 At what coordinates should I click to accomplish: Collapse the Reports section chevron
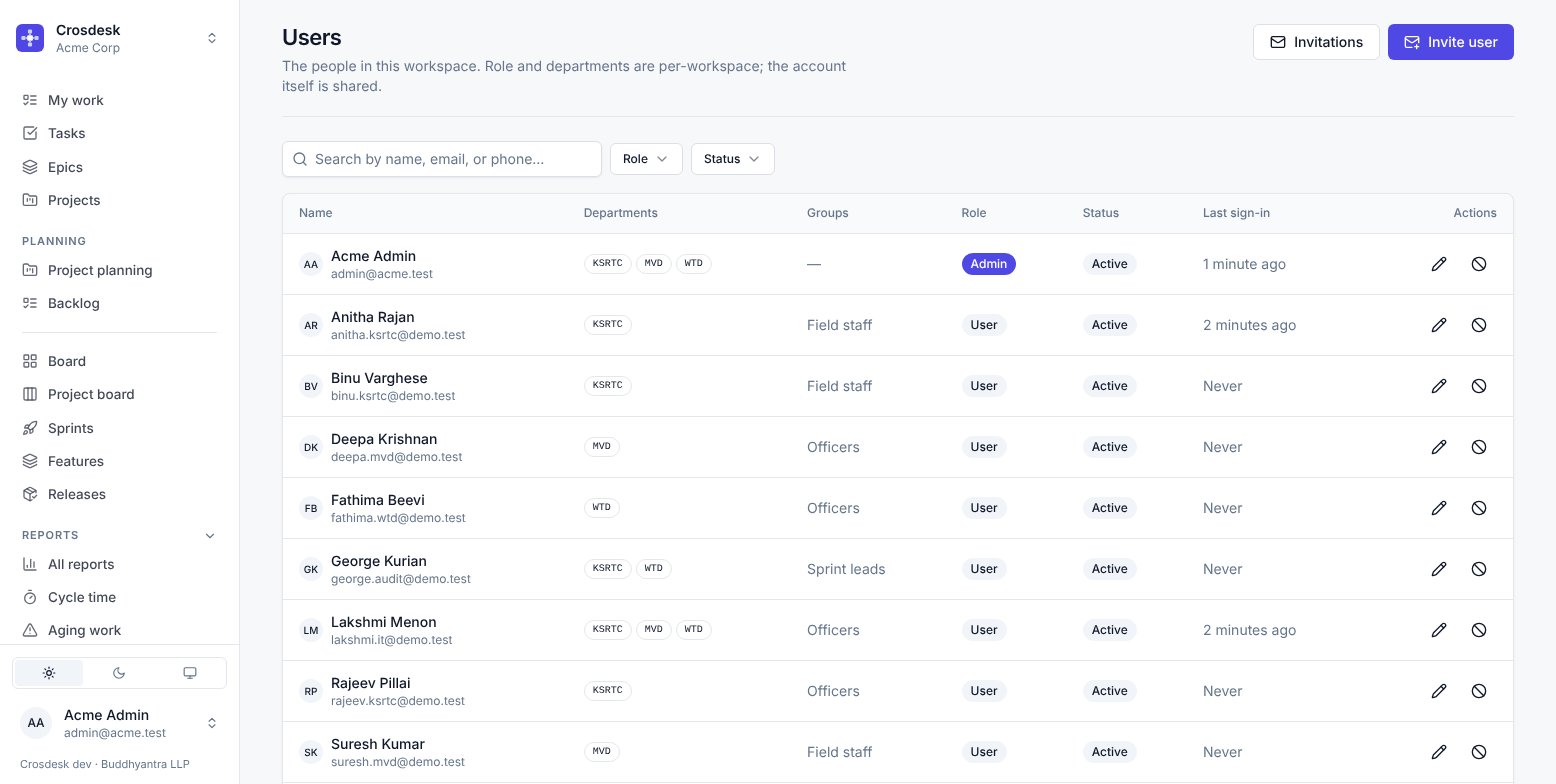210,536
